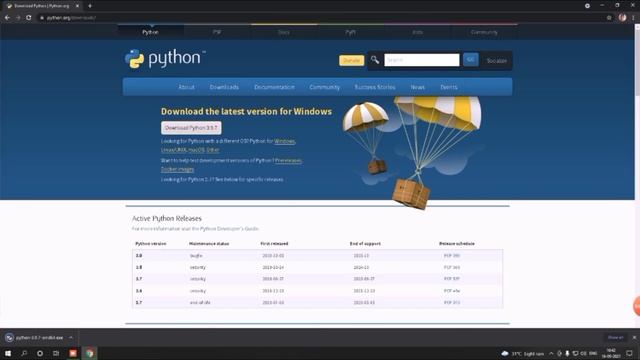Open the Documentation menu
Image resolution: width=640 pixels, height=360 pixels.
point(274,87)
